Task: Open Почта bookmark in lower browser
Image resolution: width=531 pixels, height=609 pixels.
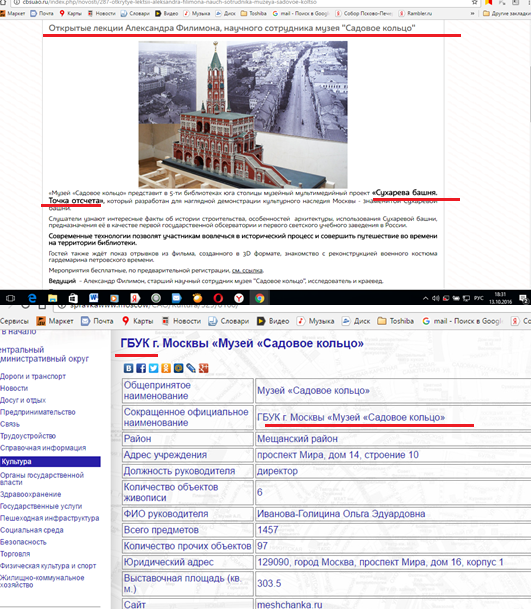Action: point(97,321)
